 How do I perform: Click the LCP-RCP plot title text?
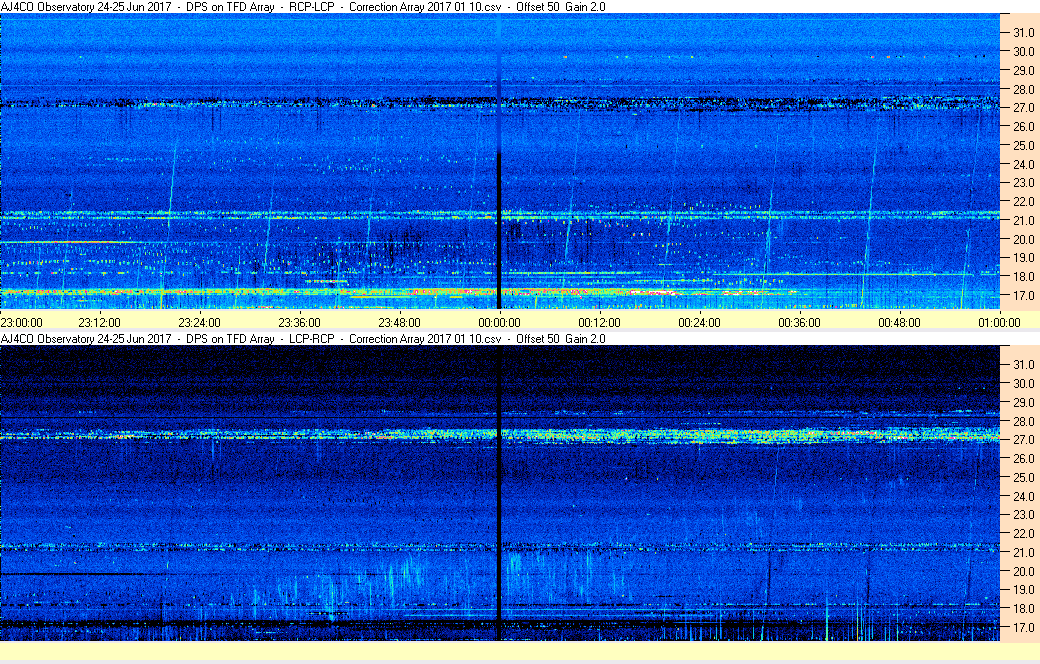(x=303, y=338)
